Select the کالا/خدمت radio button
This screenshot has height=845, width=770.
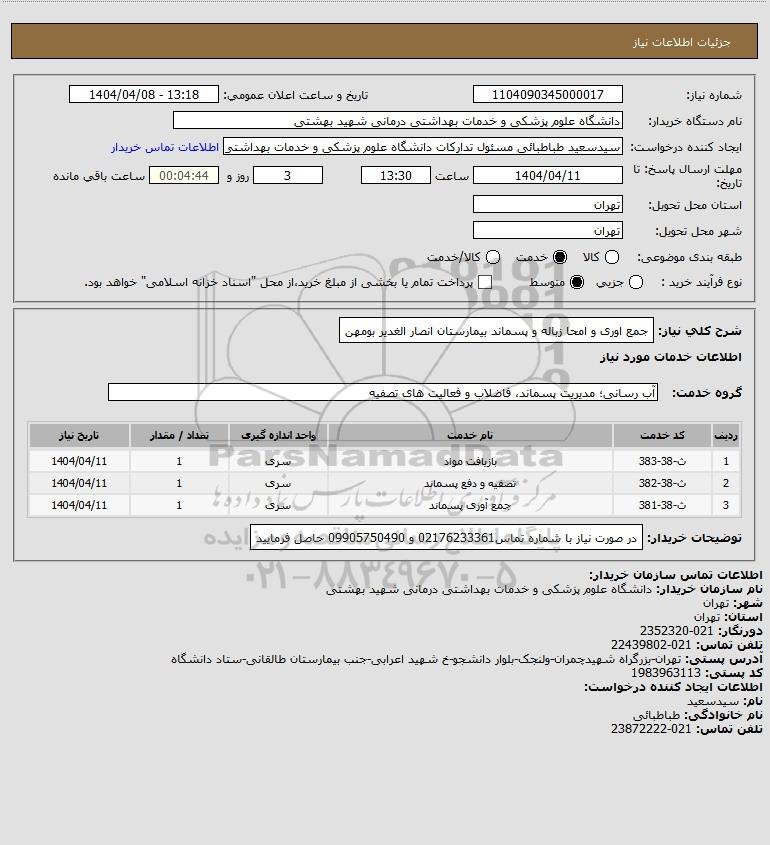point(492,257)
